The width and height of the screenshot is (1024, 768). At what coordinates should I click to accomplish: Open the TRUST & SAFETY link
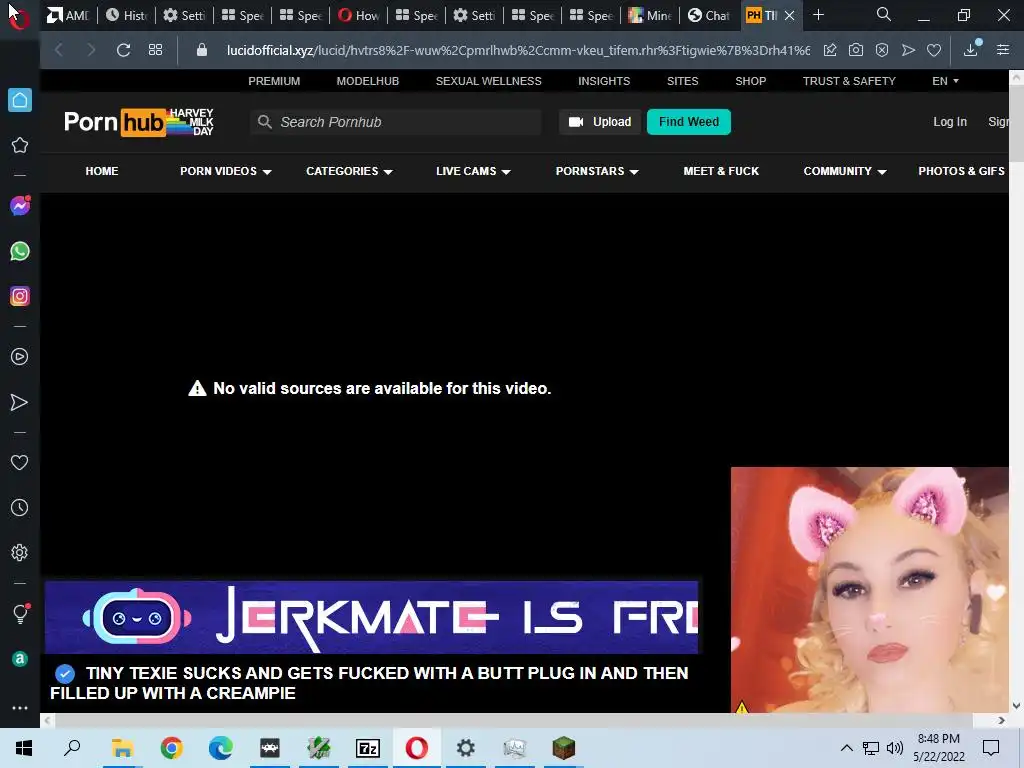849,81
